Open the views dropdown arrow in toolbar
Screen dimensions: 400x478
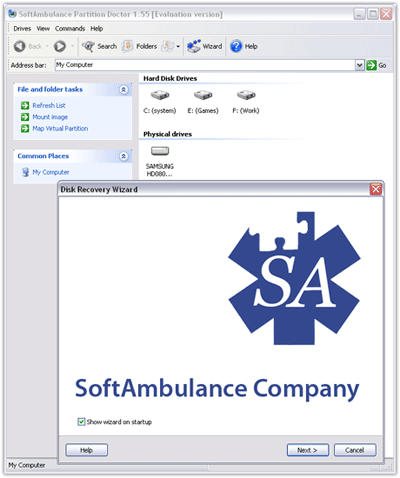[x=178, y=46]
